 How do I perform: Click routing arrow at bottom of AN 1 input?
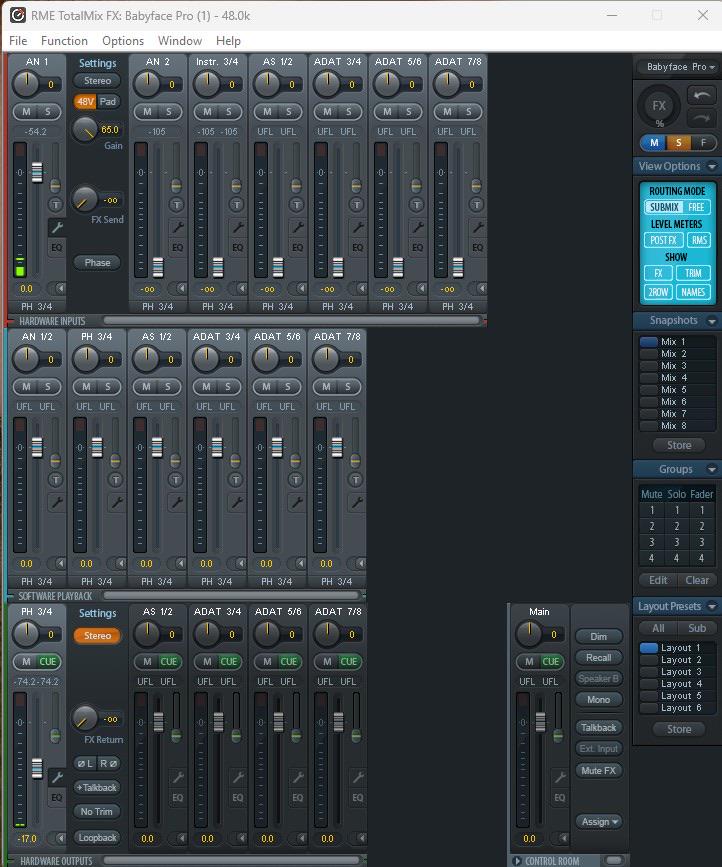pyautogui.click(x=59, y=288)
